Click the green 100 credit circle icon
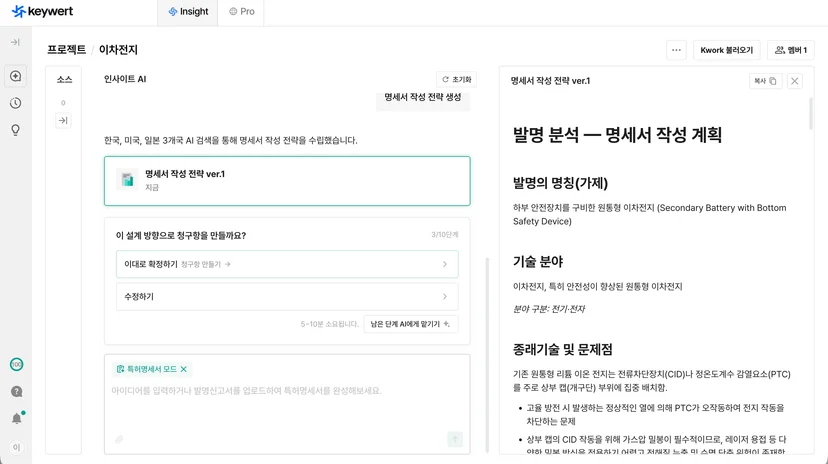This screenshot has width=828, height=464. click(x=16, y=364)
